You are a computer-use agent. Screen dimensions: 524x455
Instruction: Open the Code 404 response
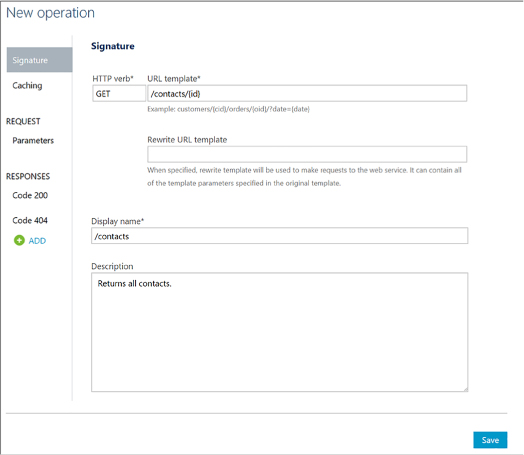[x=30, y=220]
